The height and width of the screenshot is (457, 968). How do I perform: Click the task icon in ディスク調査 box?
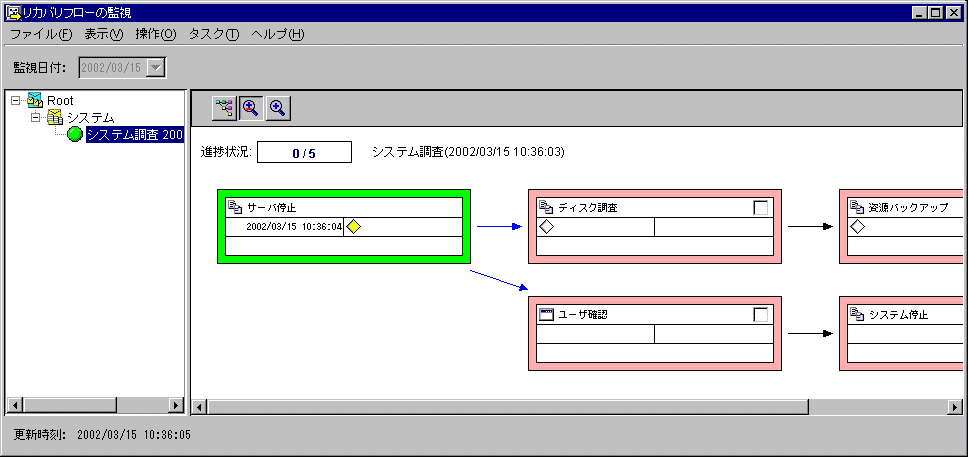(547, 207)
